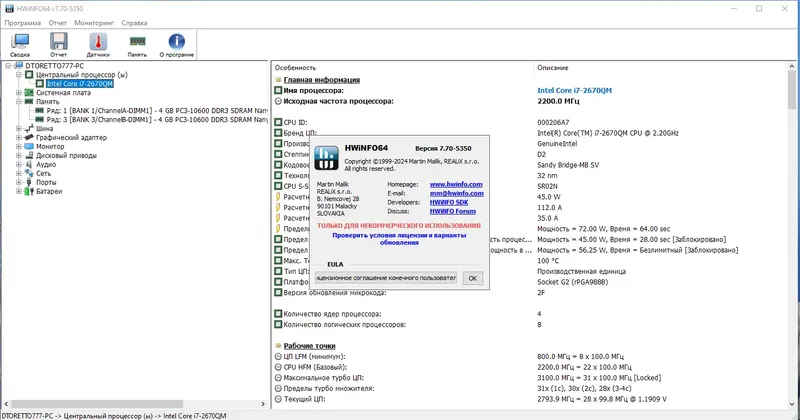
Task: Click the icon beside Максимальное турбо ЦП
Action: click(x=278, y=378)
